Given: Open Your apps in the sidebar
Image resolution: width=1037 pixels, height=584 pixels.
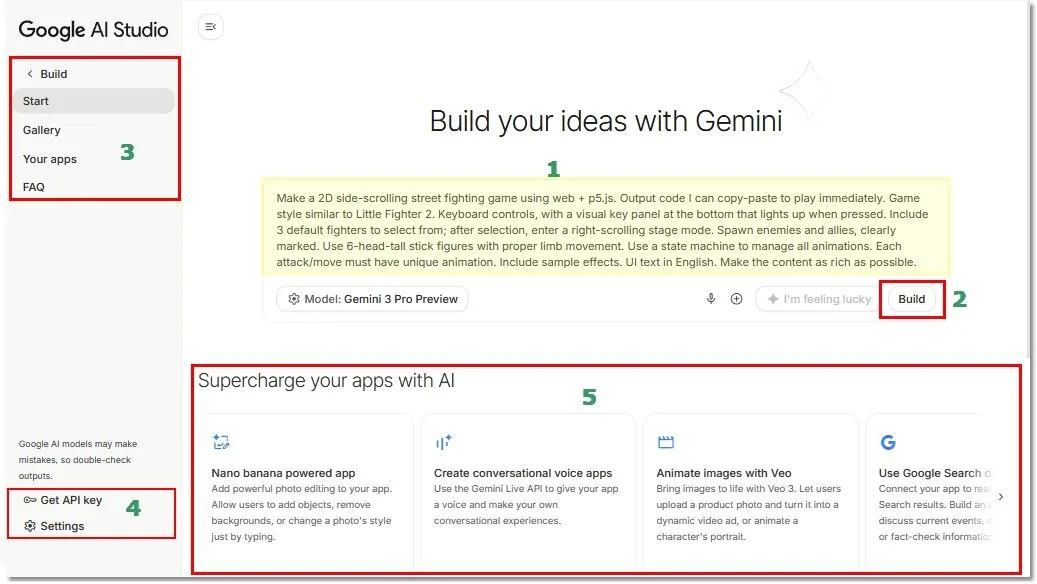Looking at the screenshot, I should pos(50,159).
